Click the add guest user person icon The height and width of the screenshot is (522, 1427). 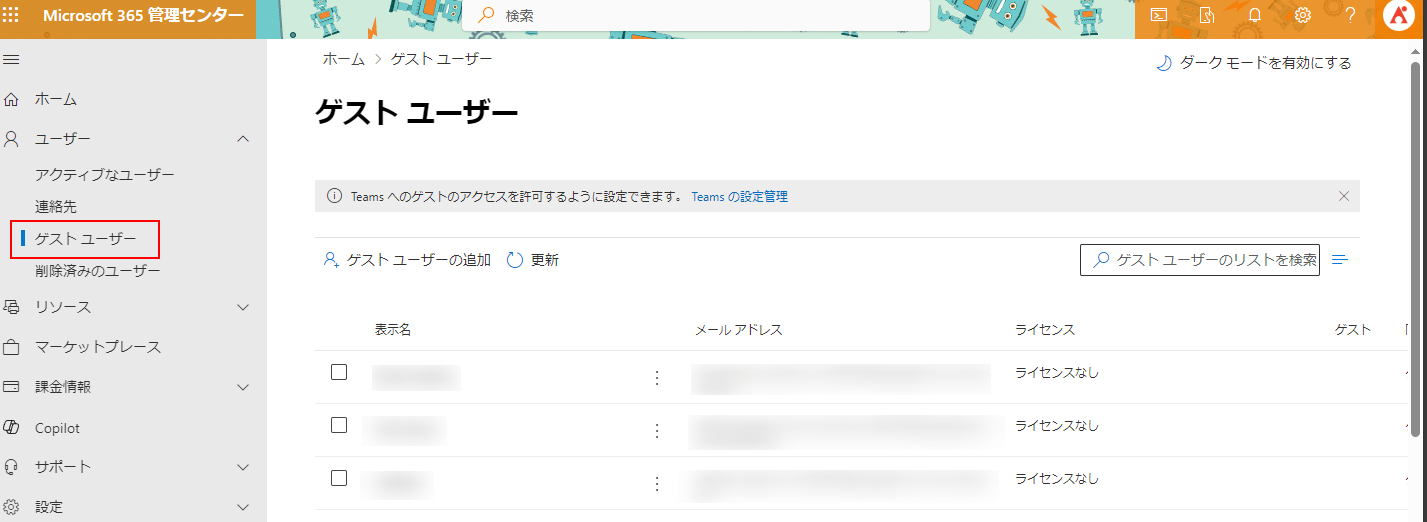click(331, 260)
